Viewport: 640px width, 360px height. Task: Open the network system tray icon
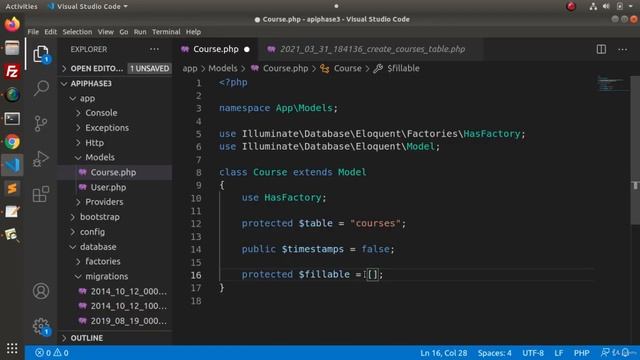(x=593, y=6)
